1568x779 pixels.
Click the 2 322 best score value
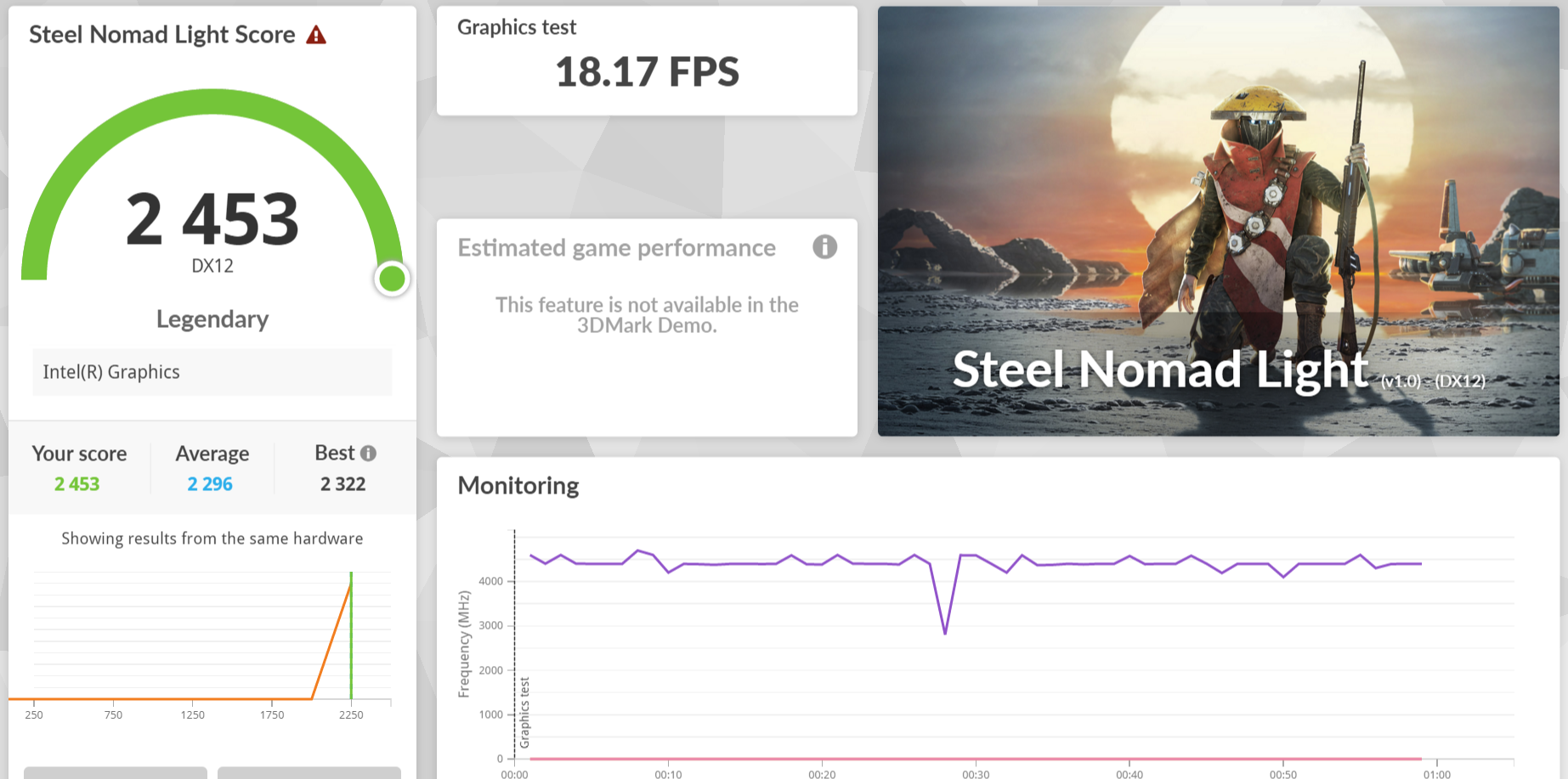(x=343, y=484)
